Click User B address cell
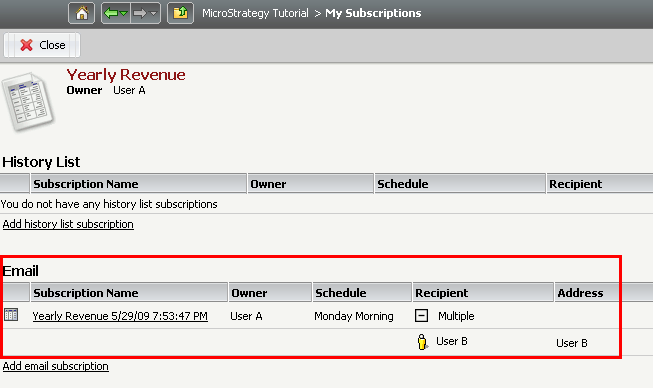 point(572,343)
